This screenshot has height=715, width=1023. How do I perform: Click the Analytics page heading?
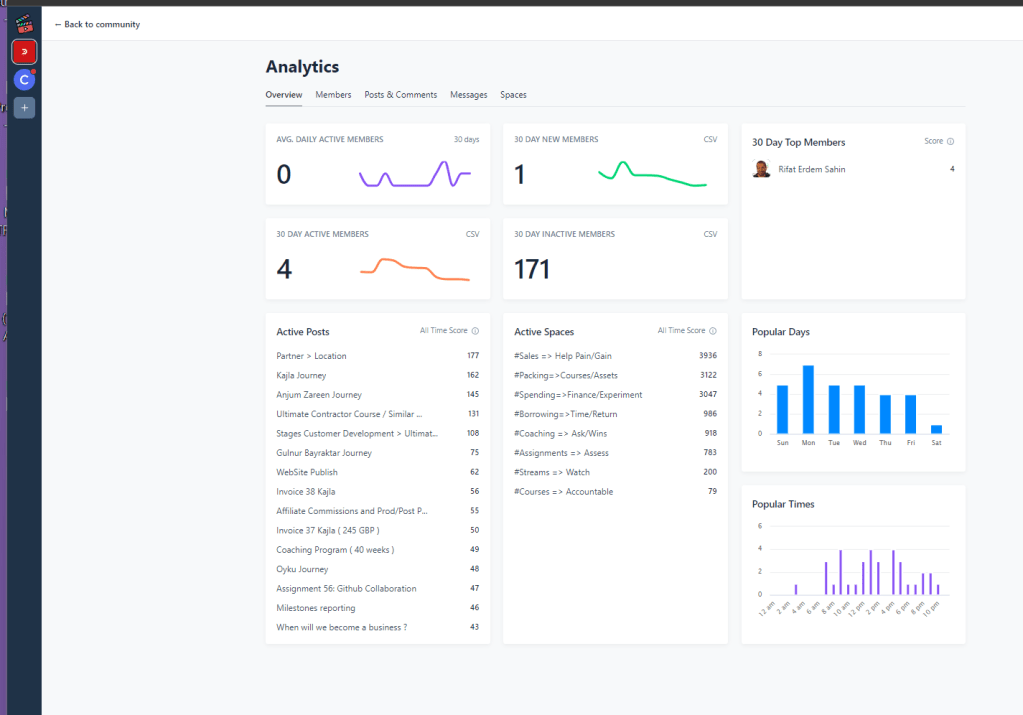pyautogui.click(x=302, y=67)
